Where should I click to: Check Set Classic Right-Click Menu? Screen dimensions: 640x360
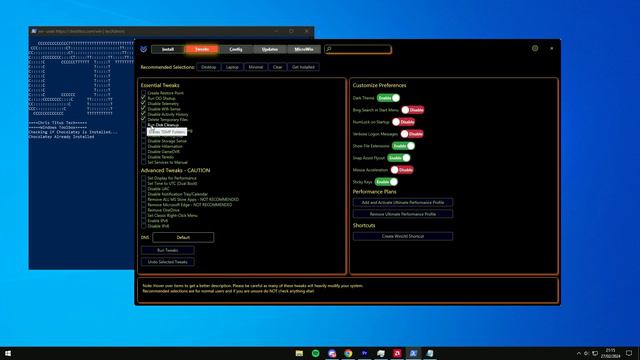coord(143,216)
